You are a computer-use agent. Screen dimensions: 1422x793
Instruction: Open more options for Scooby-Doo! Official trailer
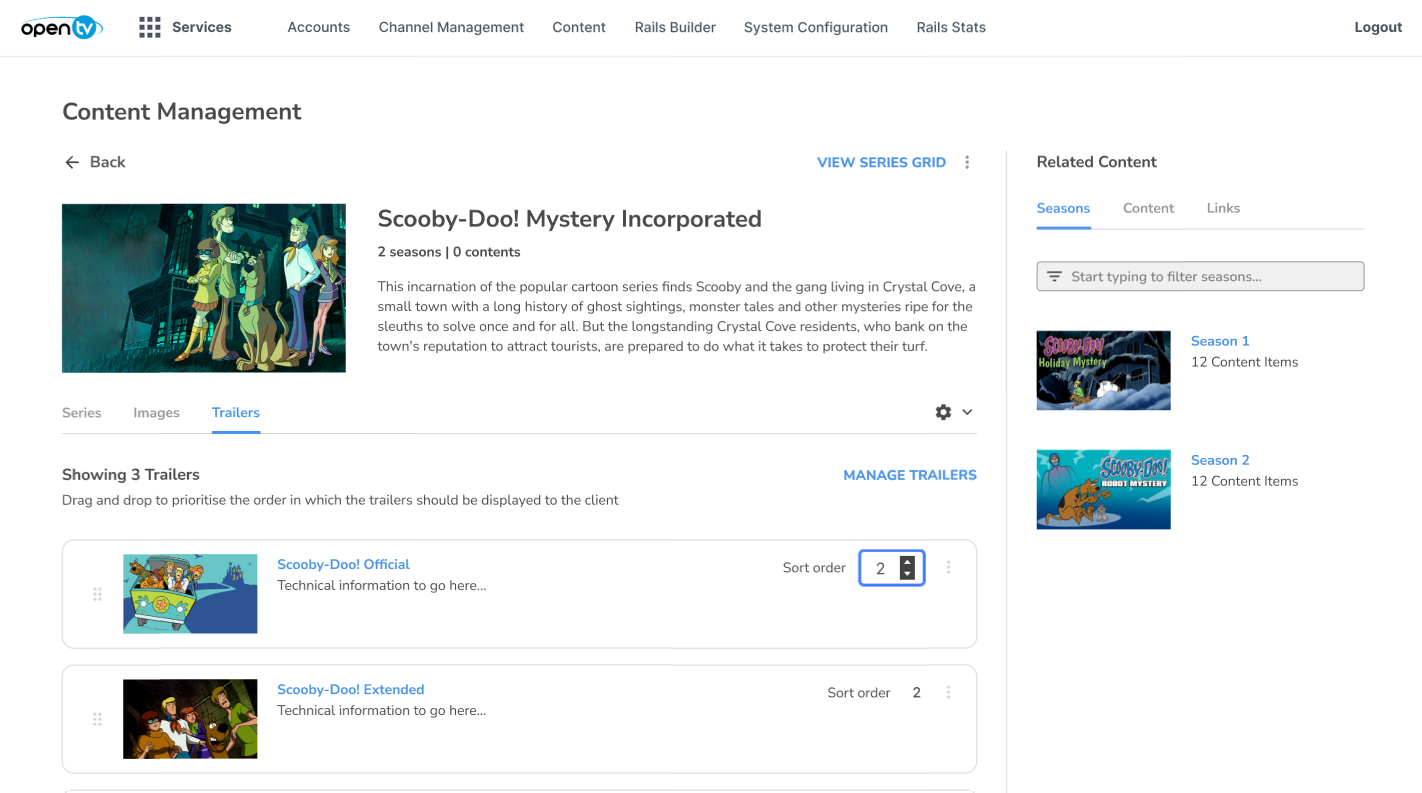[948, 567]
